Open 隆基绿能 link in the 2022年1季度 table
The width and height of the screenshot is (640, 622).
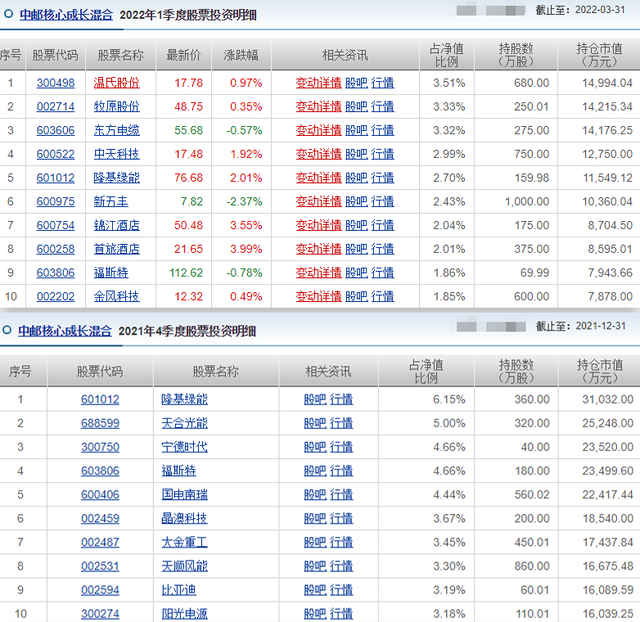tap(117, 178)
